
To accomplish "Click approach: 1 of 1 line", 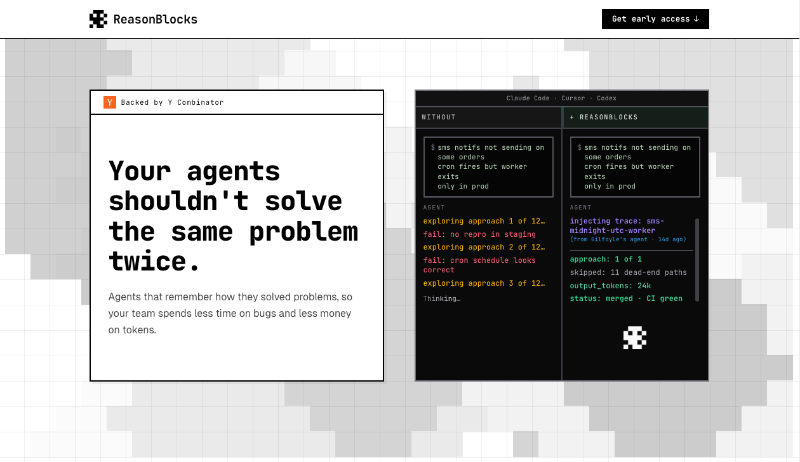I will [x=606, y=260].
